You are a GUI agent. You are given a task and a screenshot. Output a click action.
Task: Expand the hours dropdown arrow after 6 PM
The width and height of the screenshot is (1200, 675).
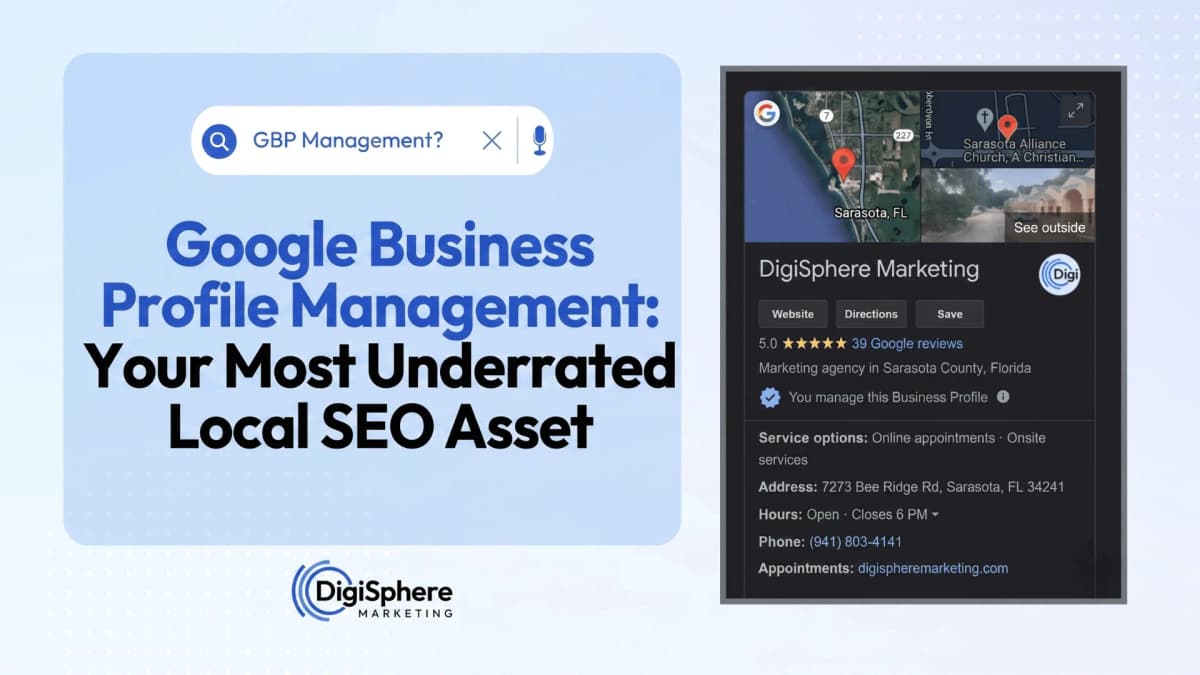click(x=935, y=515)
